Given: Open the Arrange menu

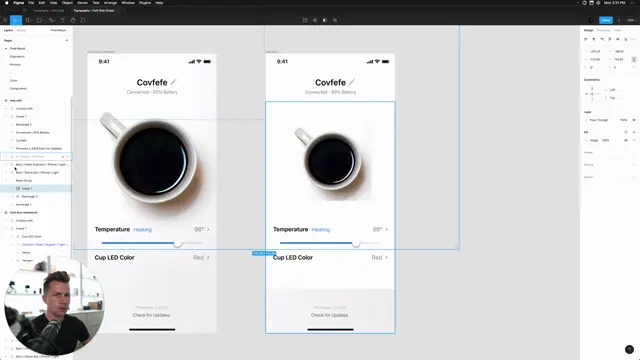Looking at the screenshot, I should [110, 3].
